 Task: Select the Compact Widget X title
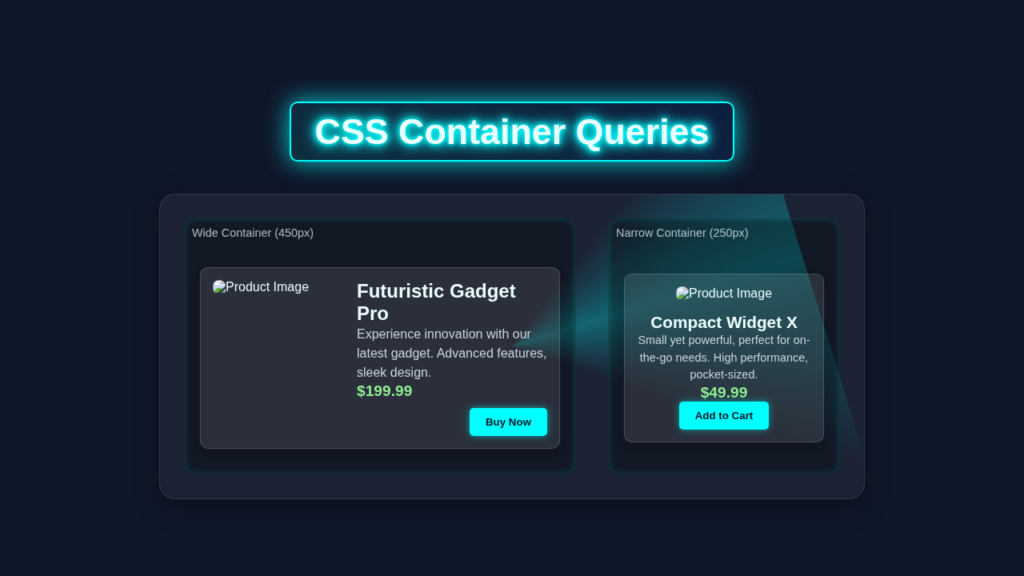pos(724,323)
